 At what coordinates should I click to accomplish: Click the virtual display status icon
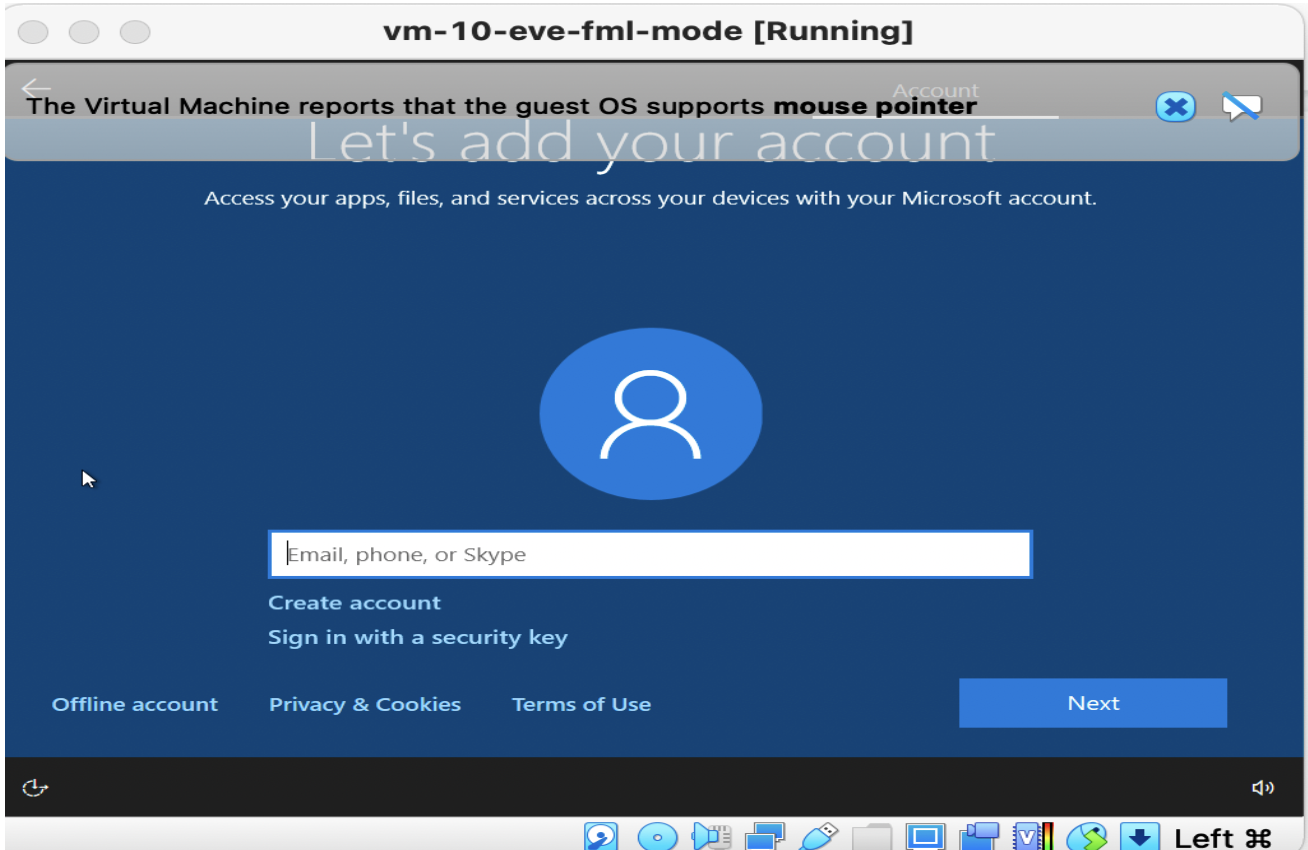[x=925, y=836]
